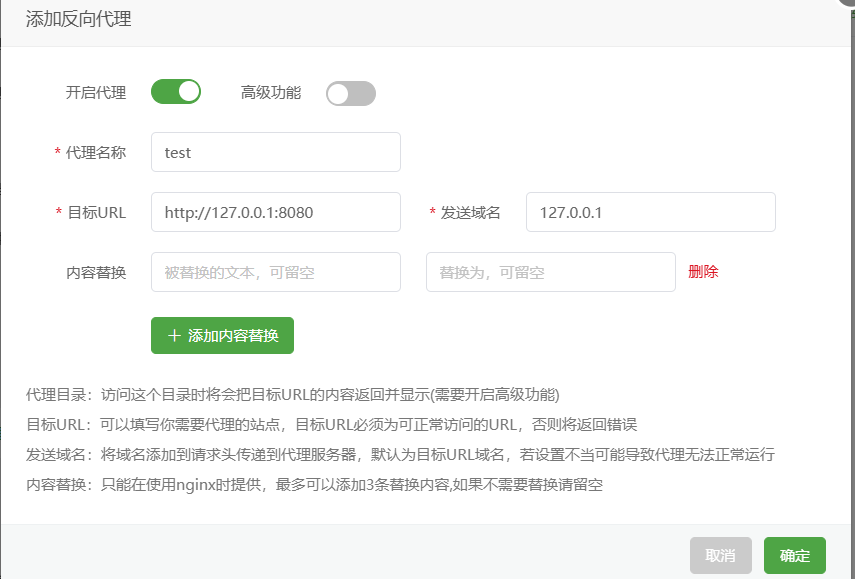
Task: Click the 被替换的文本 input box
Action: (x=275, y=272)
